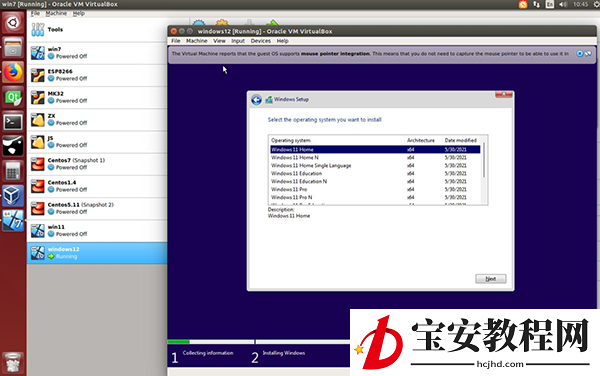
Task: Launch Terminal from the dock
Action: coord(13,122)
